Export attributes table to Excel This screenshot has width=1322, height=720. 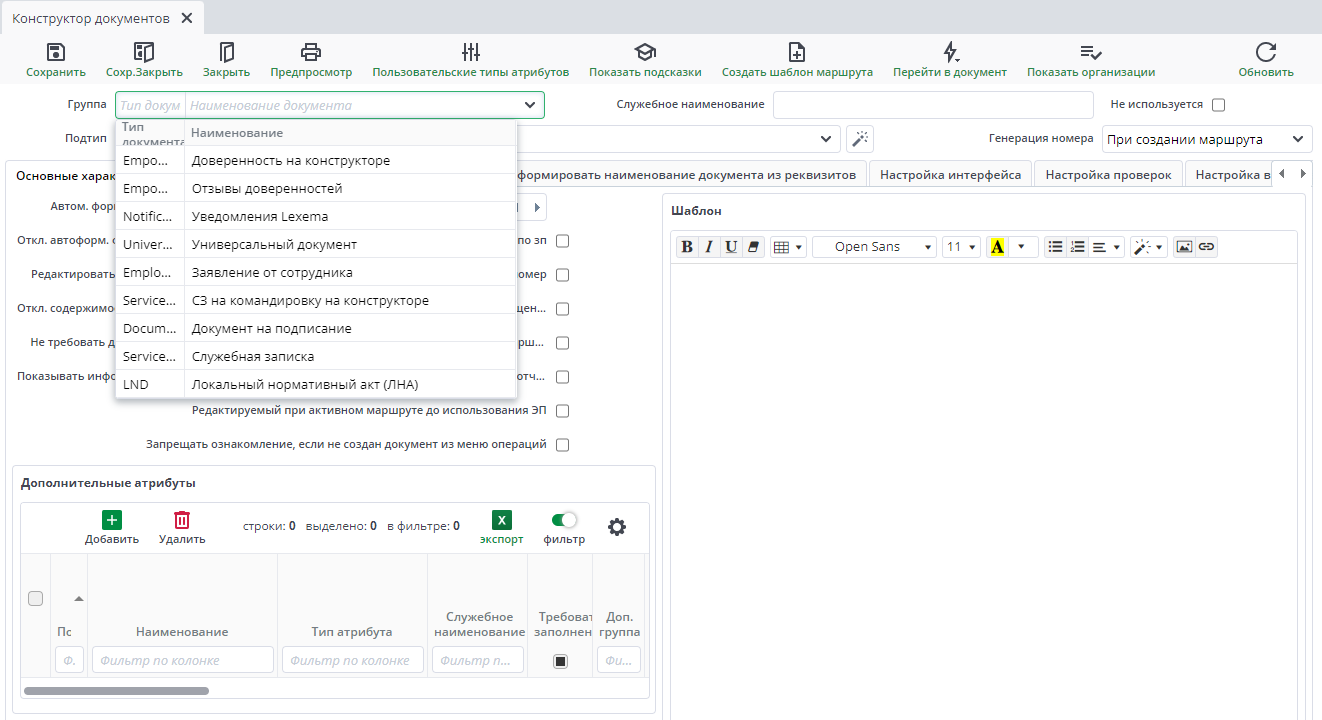click(x=502, y=521)
